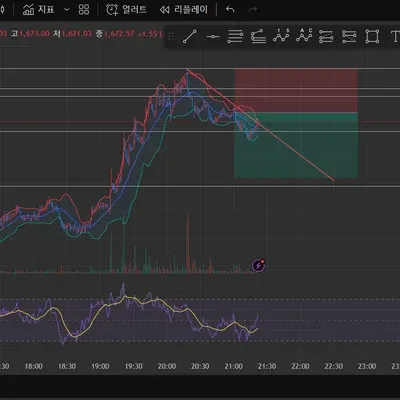Create an alert with 얼러트 button
Viewport: 400px width, 400px height.
coord(126,9)
